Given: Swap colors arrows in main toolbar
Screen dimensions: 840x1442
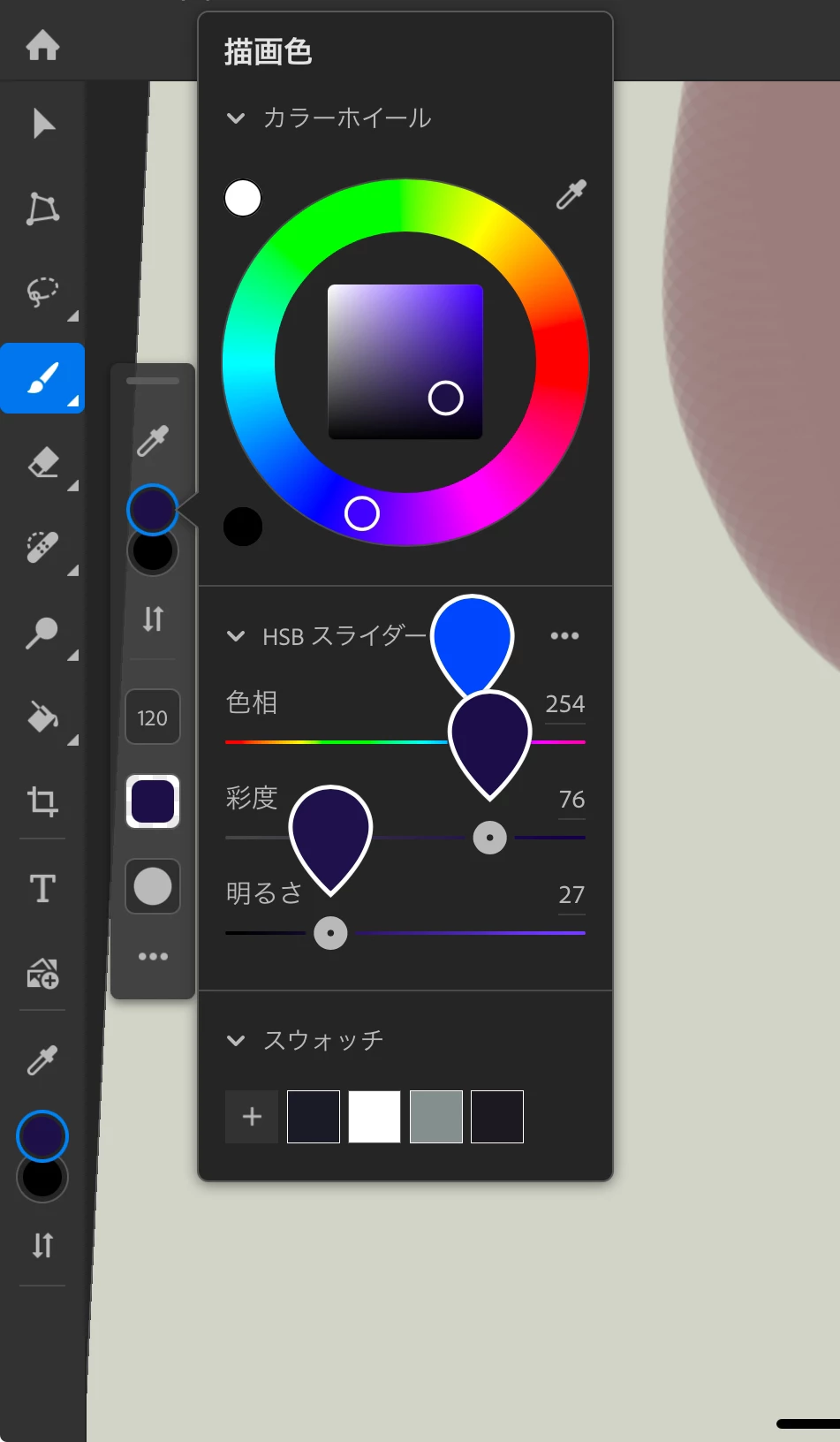Looking at the screenshot, I should (42, 1245).
